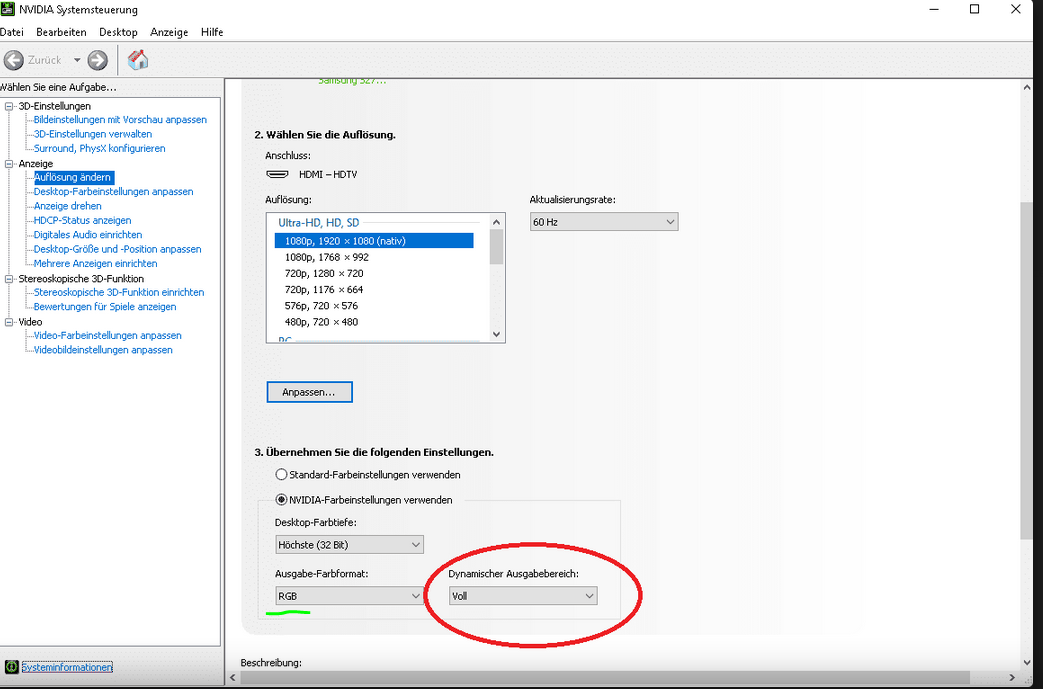
Task: Open 3D-Einstellungen verwalten
Action: 93,134
